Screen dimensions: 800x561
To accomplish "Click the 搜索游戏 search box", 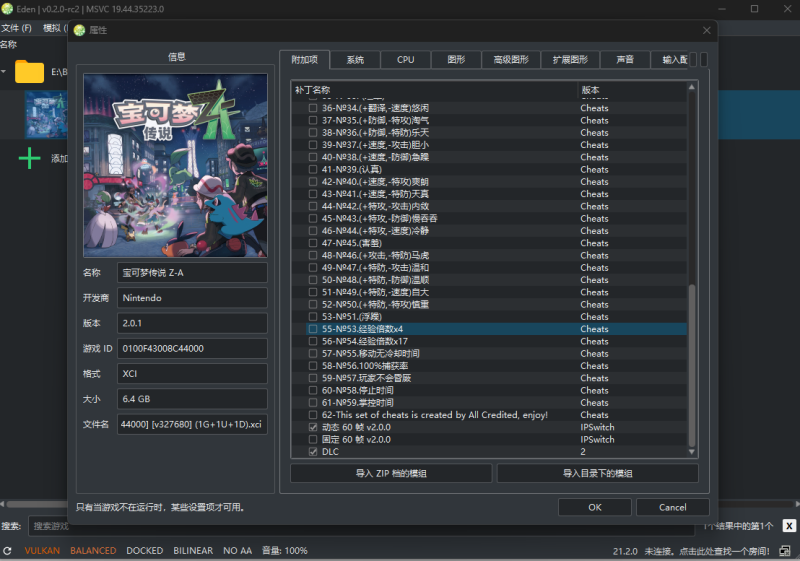I will (x=361, y=526).
